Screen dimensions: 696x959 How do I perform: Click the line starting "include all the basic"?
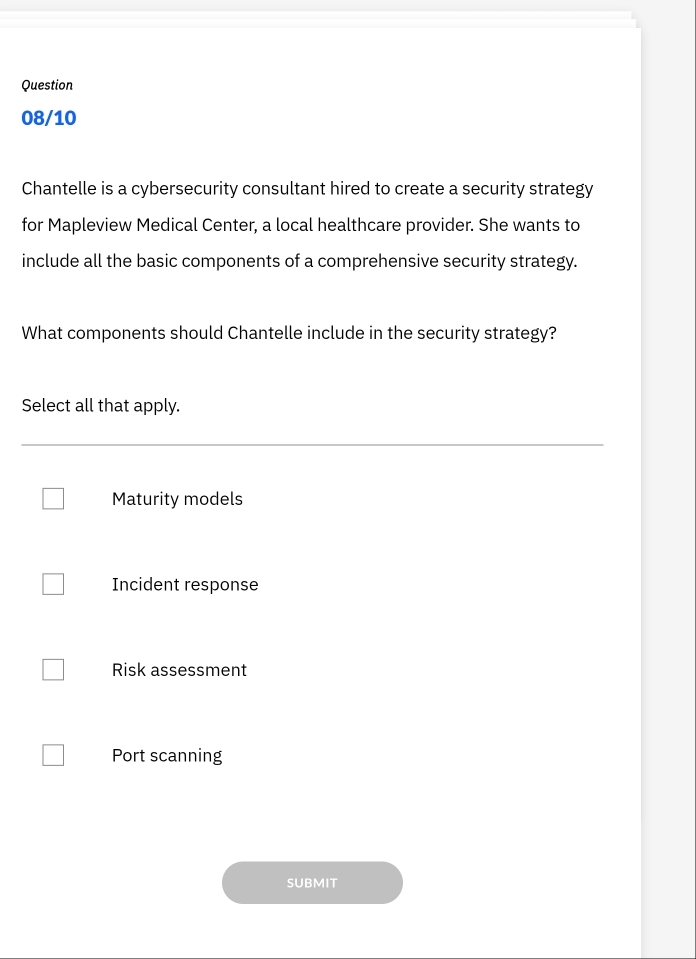(x=299, y=262)
